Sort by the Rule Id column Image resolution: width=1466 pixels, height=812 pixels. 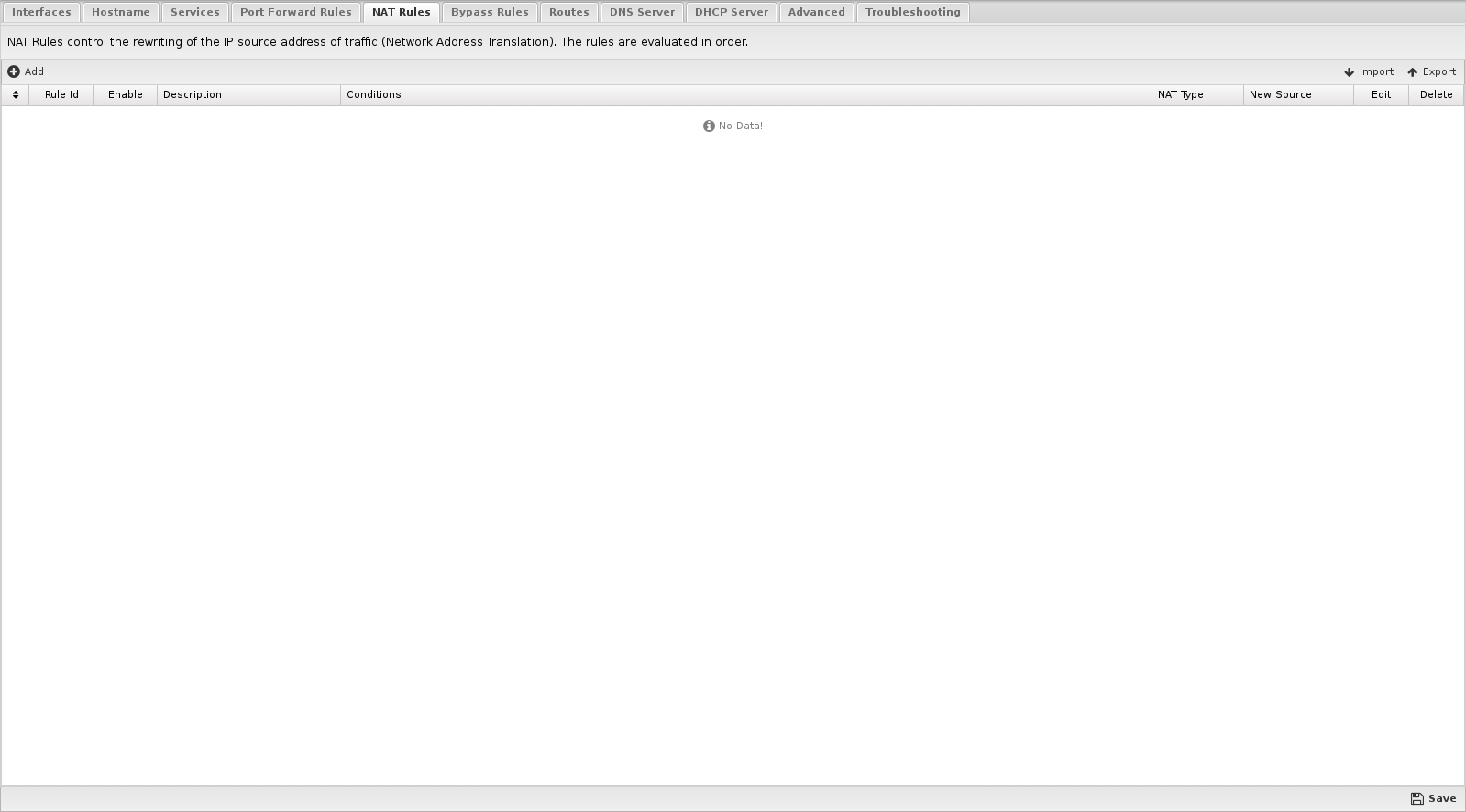coord(61,94)
